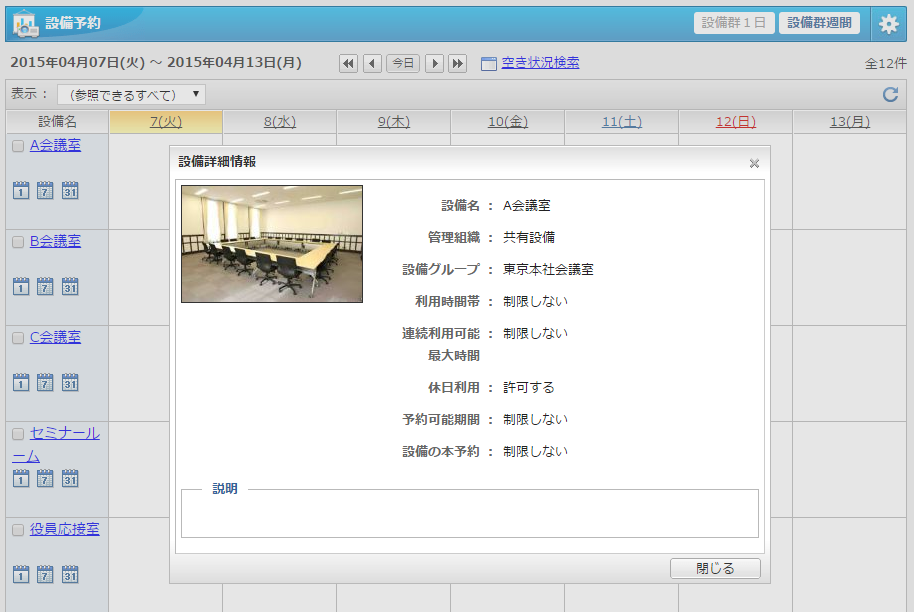Screen dimensions: 914x612
Task: Jump to previous week with double-left arrow
Action: click(x=348, y=63)
